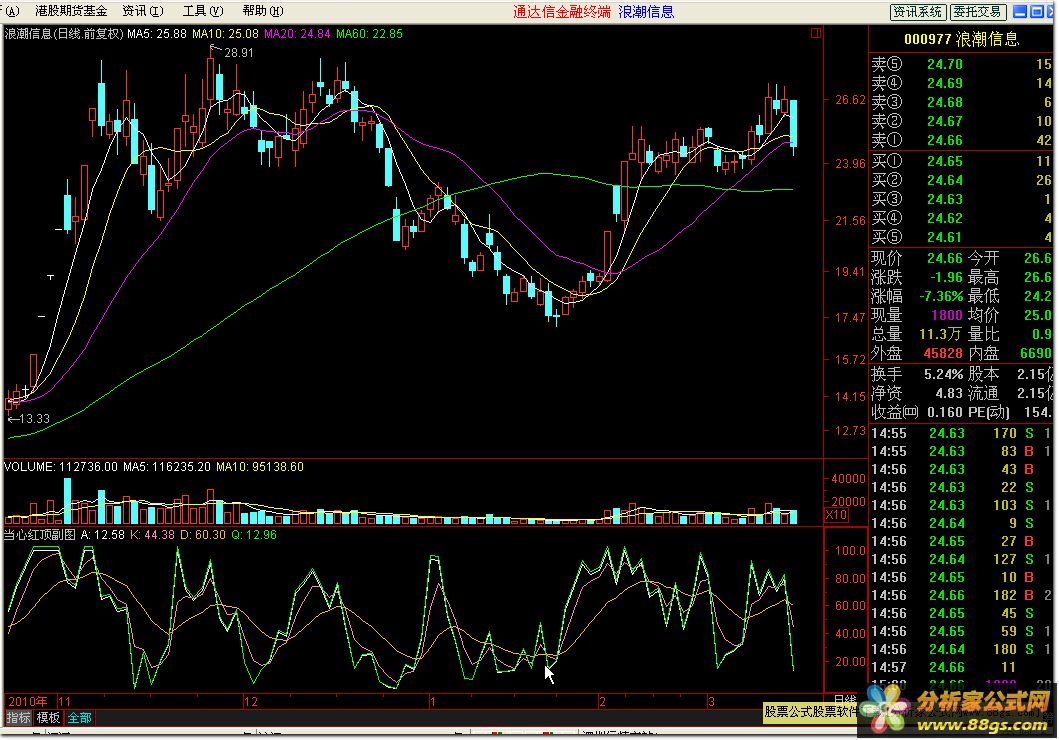Click the month 11 marker on time axis
1059x740 pixels.
(x=65, y=702)
